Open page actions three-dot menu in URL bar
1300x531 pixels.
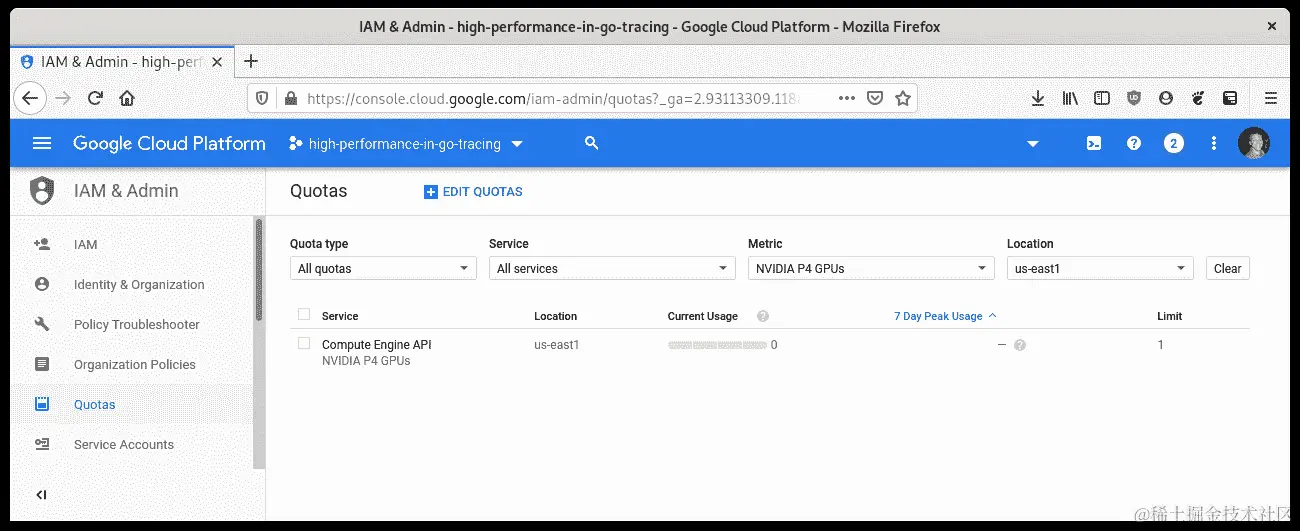846,98
